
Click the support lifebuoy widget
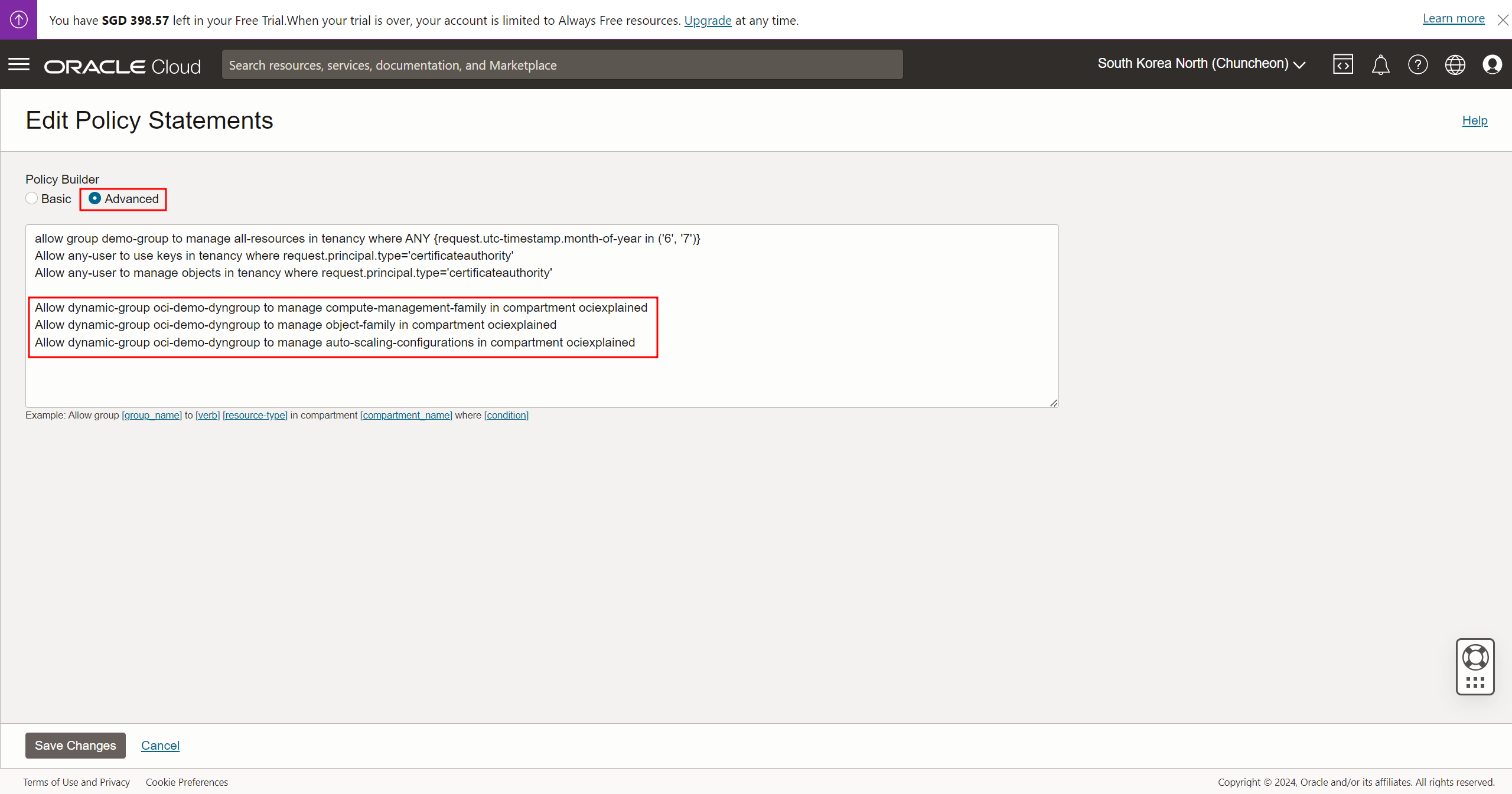[1475, 658]
